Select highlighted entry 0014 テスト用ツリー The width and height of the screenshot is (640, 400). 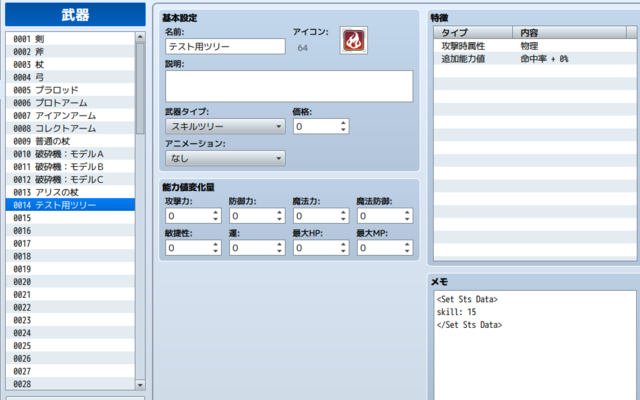click(x=70, y=205)
